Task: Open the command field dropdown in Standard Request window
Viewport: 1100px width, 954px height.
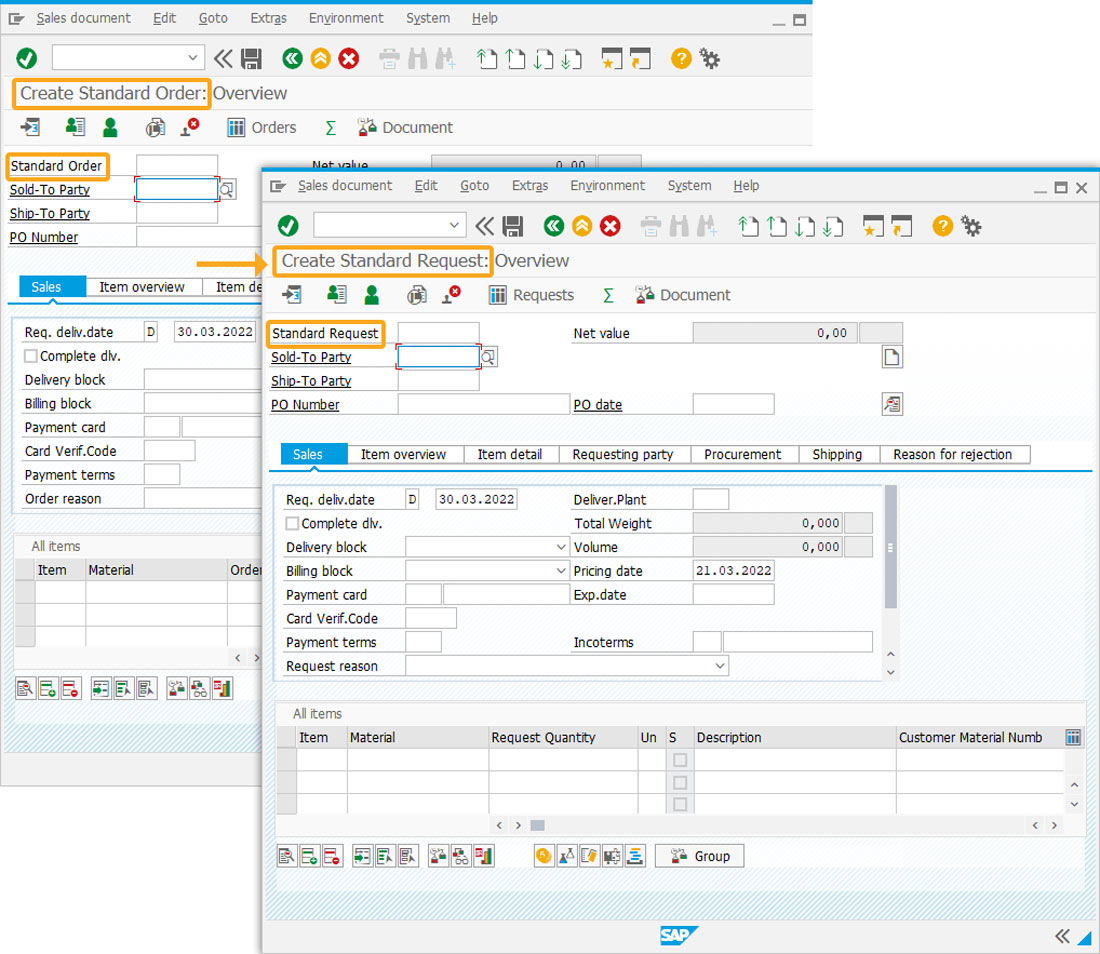Action: [454, 225]
